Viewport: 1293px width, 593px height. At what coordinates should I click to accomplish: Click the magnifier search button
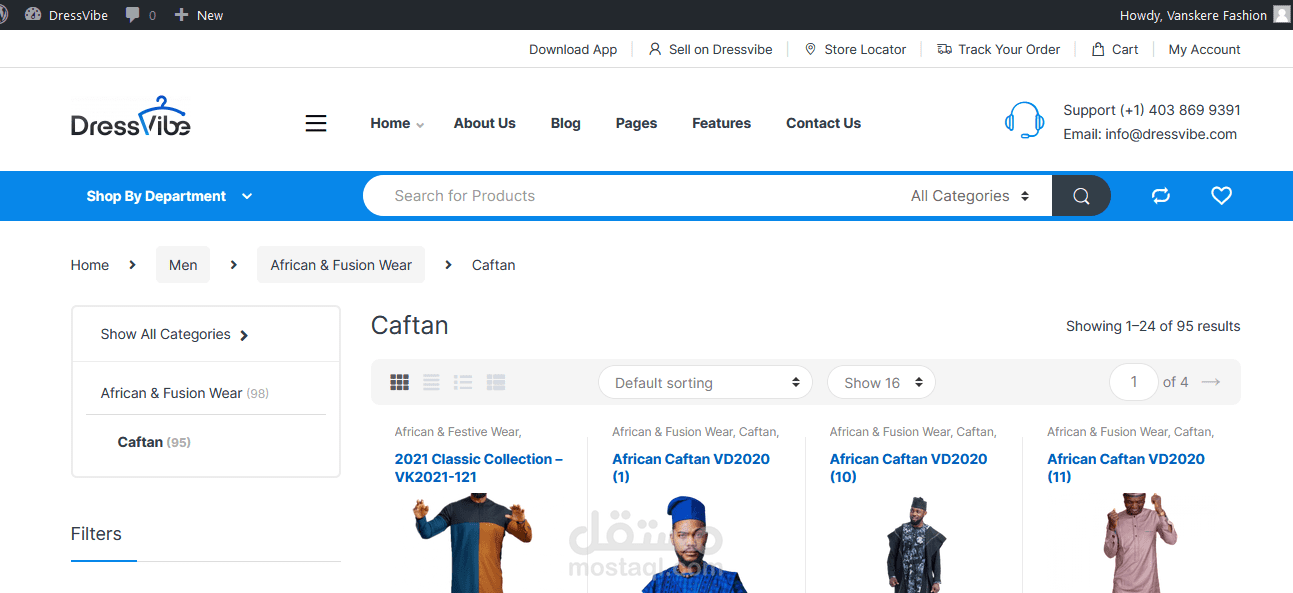pyautogui.click(x=1081, y=196)
